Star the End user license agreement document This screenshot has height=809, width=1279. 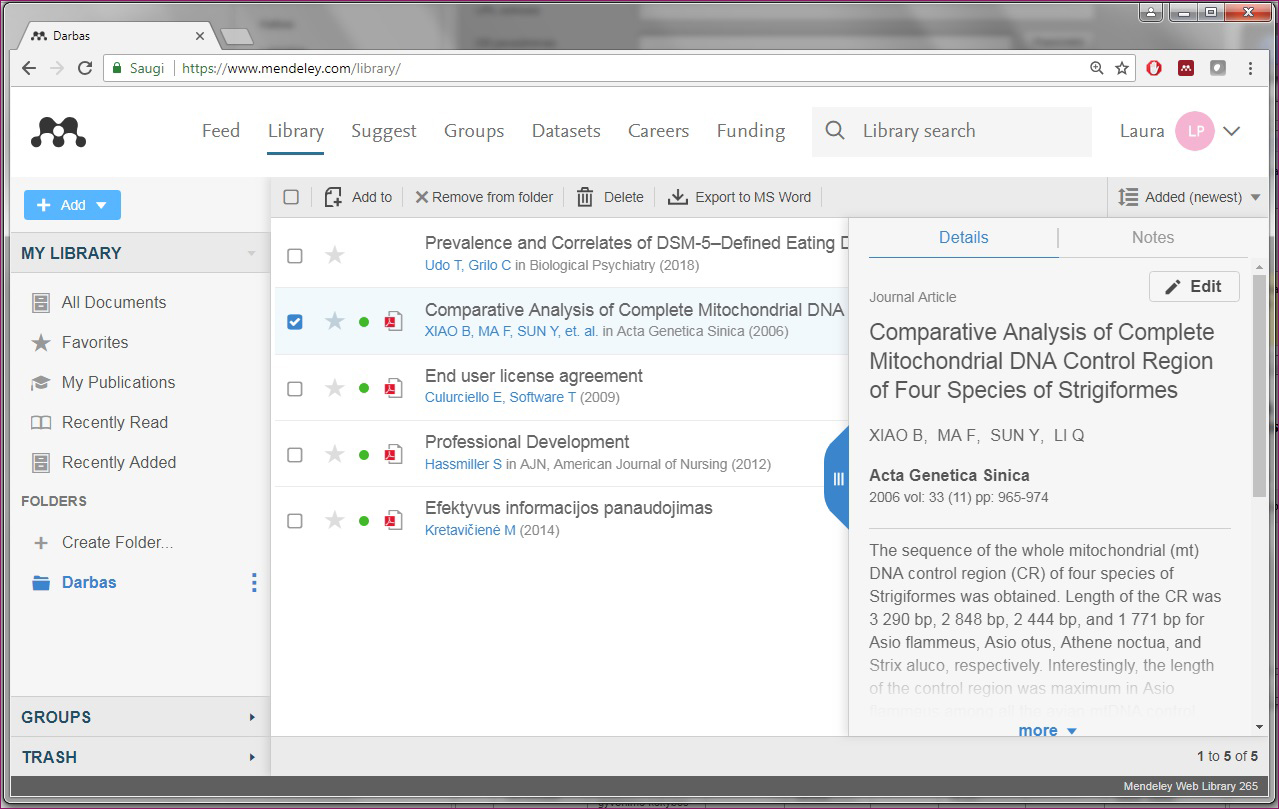click(335, 388)
